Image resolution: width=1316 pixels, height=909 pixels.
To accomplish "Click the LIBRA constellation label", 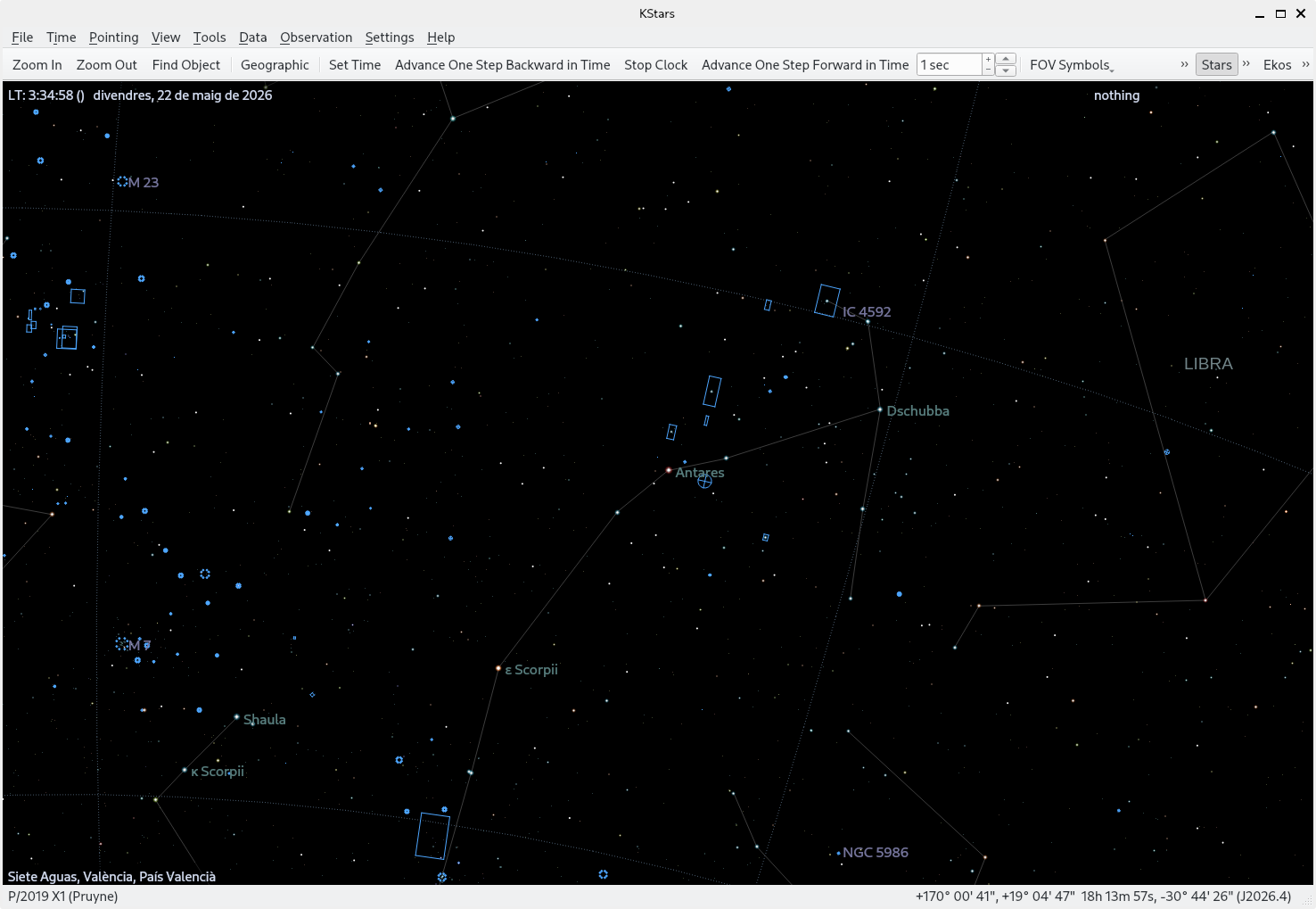I will (x=1208, y=364).
